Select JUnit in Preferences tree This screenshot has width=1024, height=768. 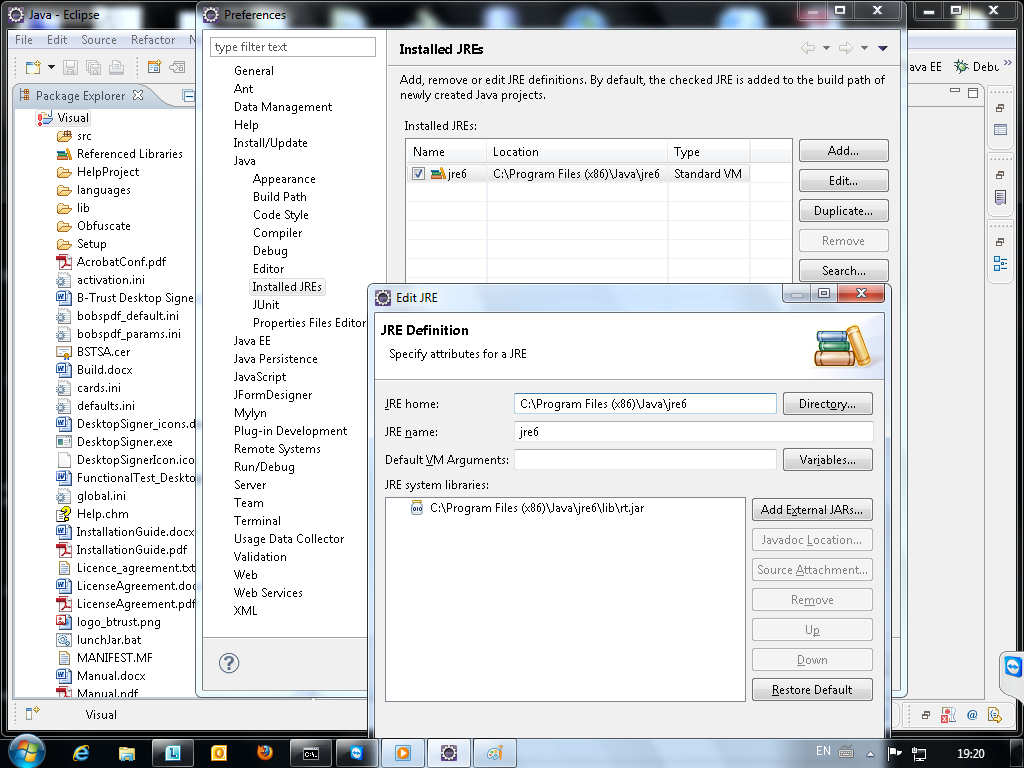266,305
